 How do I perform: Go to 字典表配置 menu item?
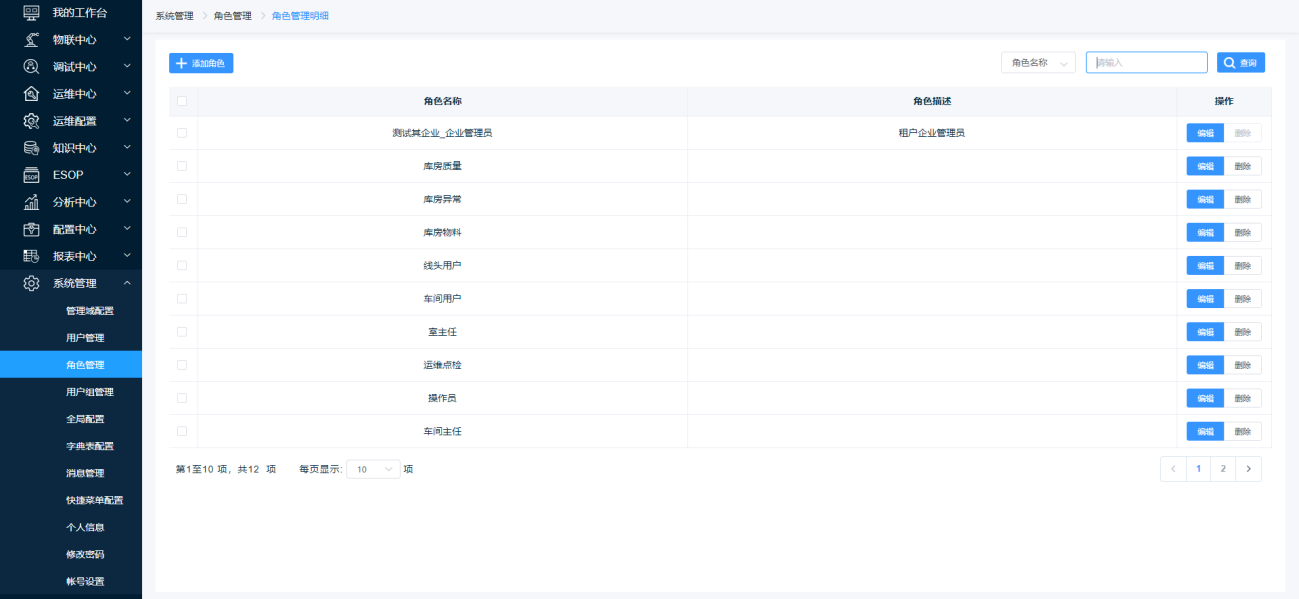(x=90, y=446)
